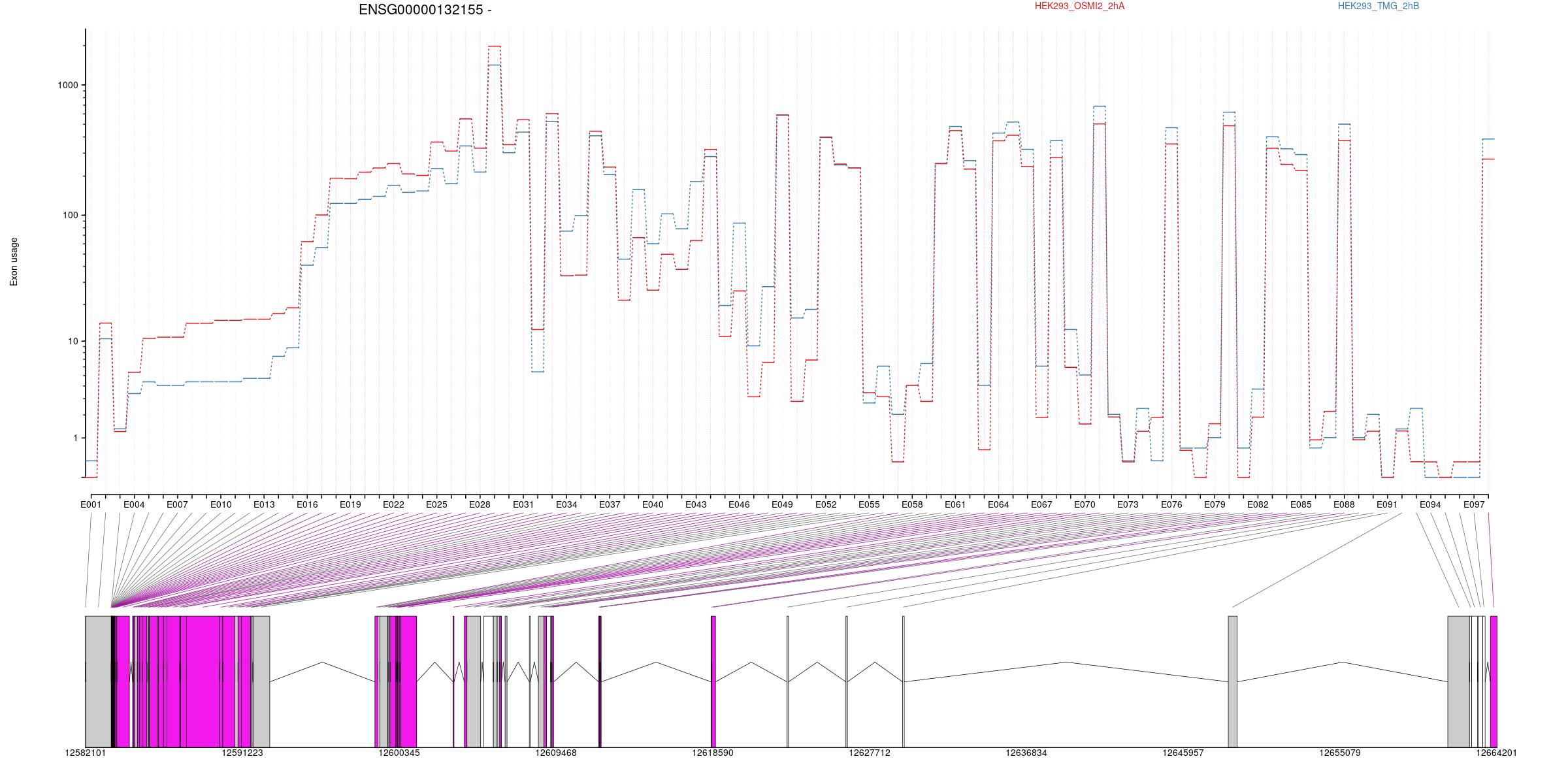
Task: Click exon label E082
Action: click(1258, 504)
